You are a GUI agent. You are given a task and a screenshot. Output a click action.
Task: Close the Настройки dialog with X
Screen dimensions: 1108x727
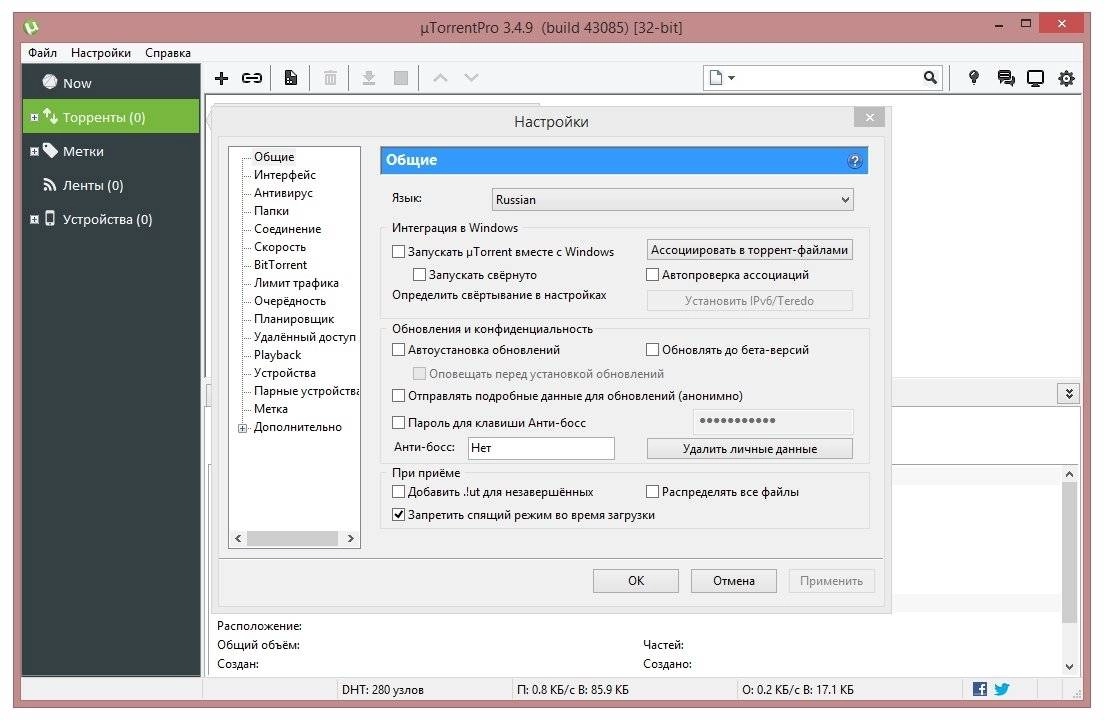[x=870, y=117]
